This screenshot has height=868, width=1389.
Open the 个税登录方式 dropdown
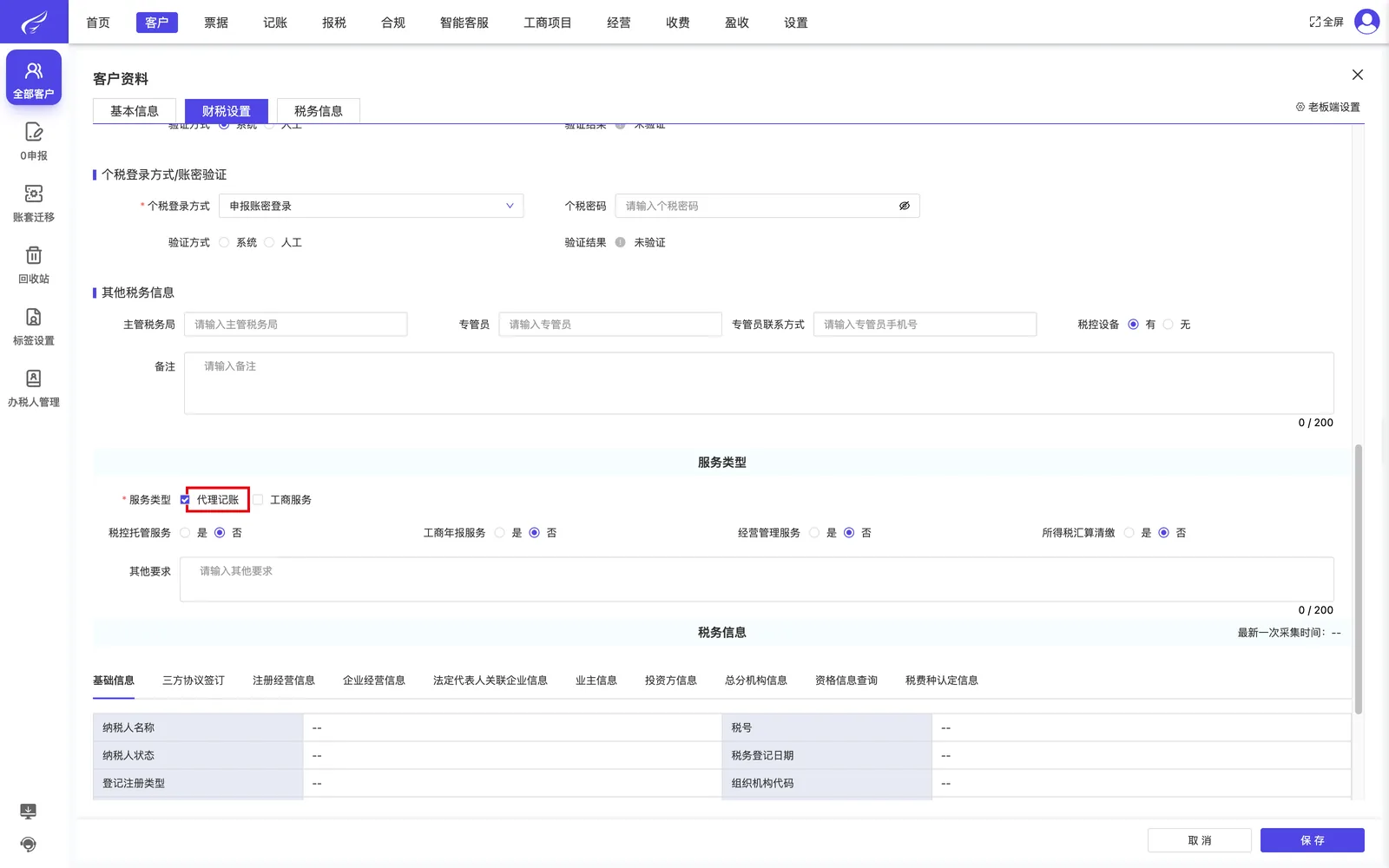[371, 206]
